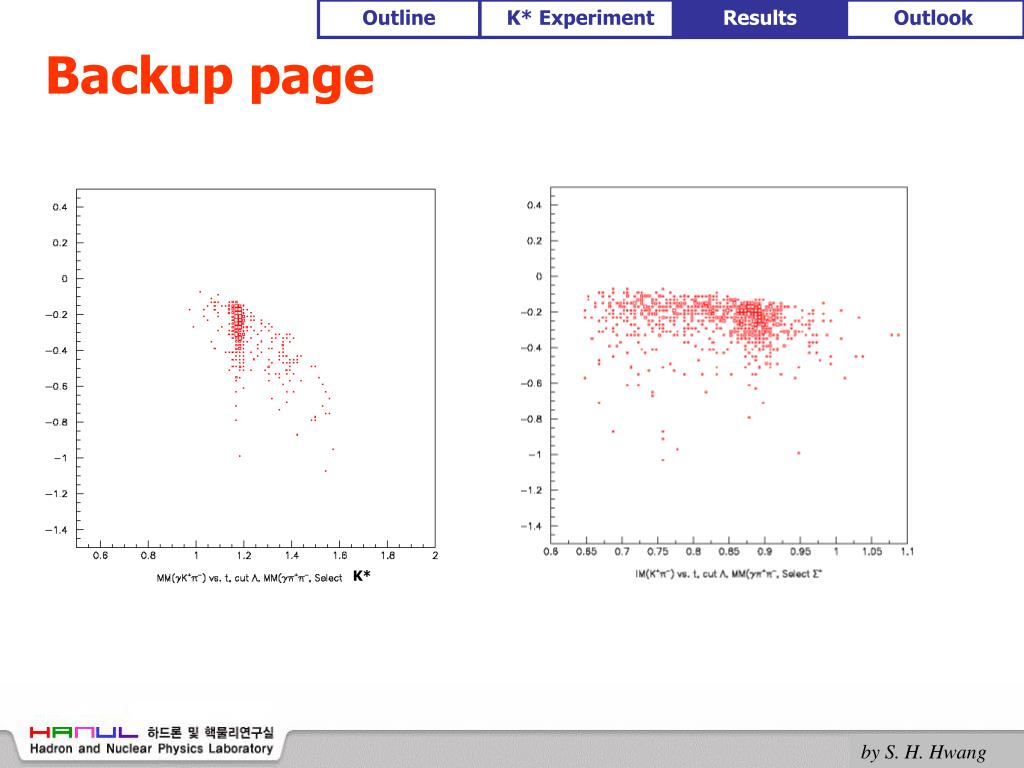Click x-axis value 1.05 on right plot
This screenshot has width=1024, height=768.
pyautogui.click(x=872, y=552)
